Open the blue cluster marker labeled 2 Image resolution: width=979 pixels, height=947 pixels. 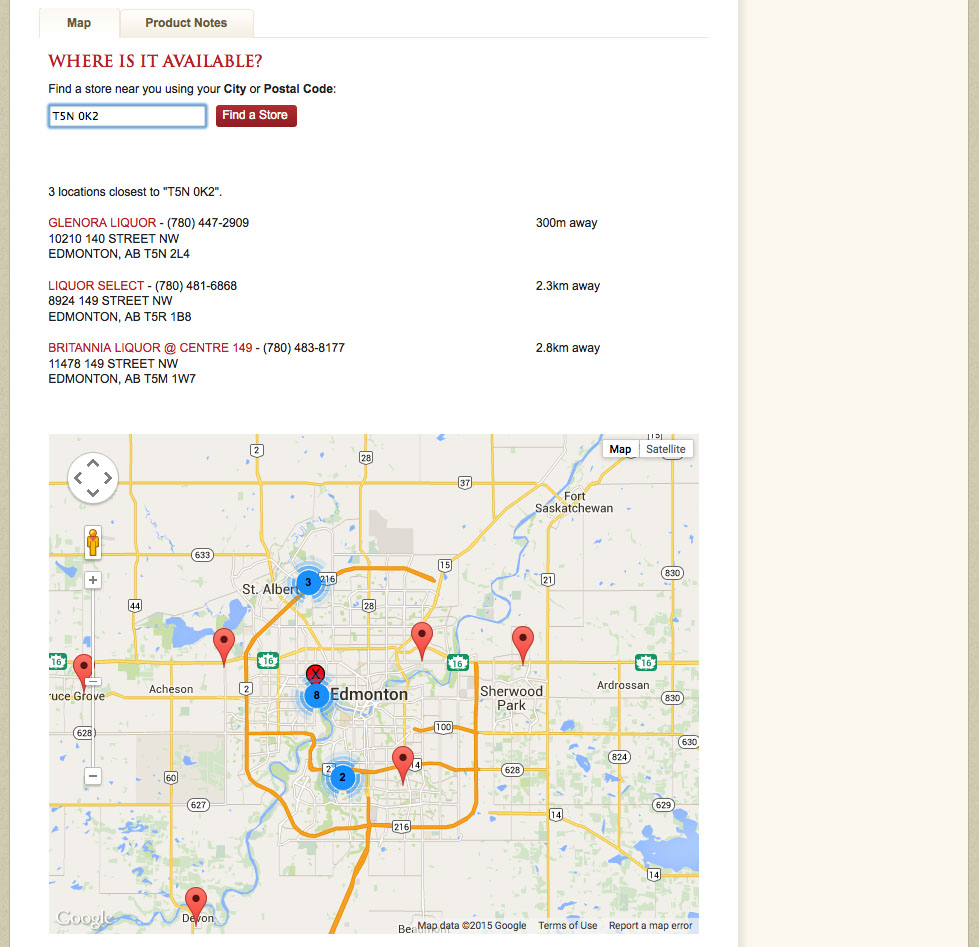click(342, 777)
